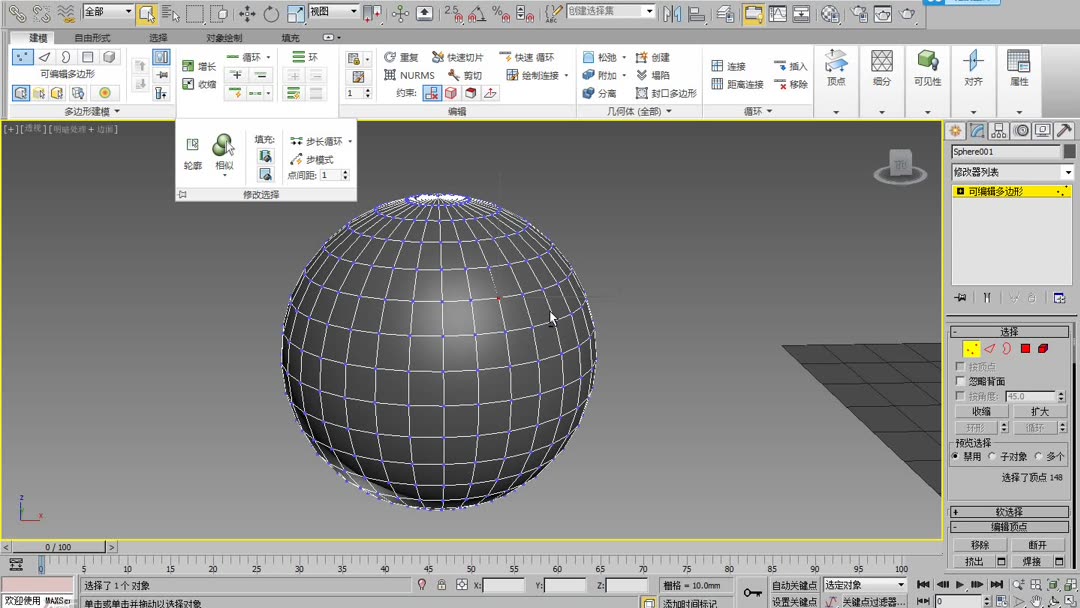Screen dimensions: 1080x608
Task: Expand the Soft Selection (软选择) rollout
Action: [1010, 512]
